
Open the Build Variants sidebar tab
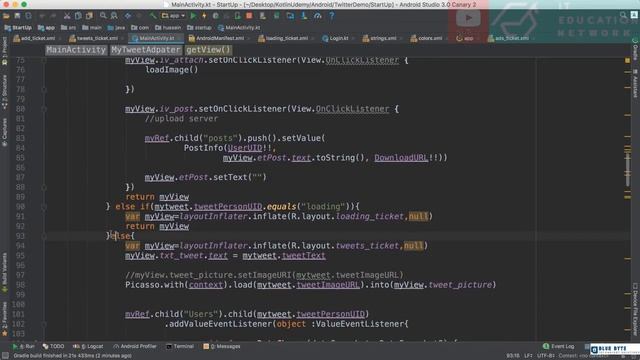click(4, 273)
